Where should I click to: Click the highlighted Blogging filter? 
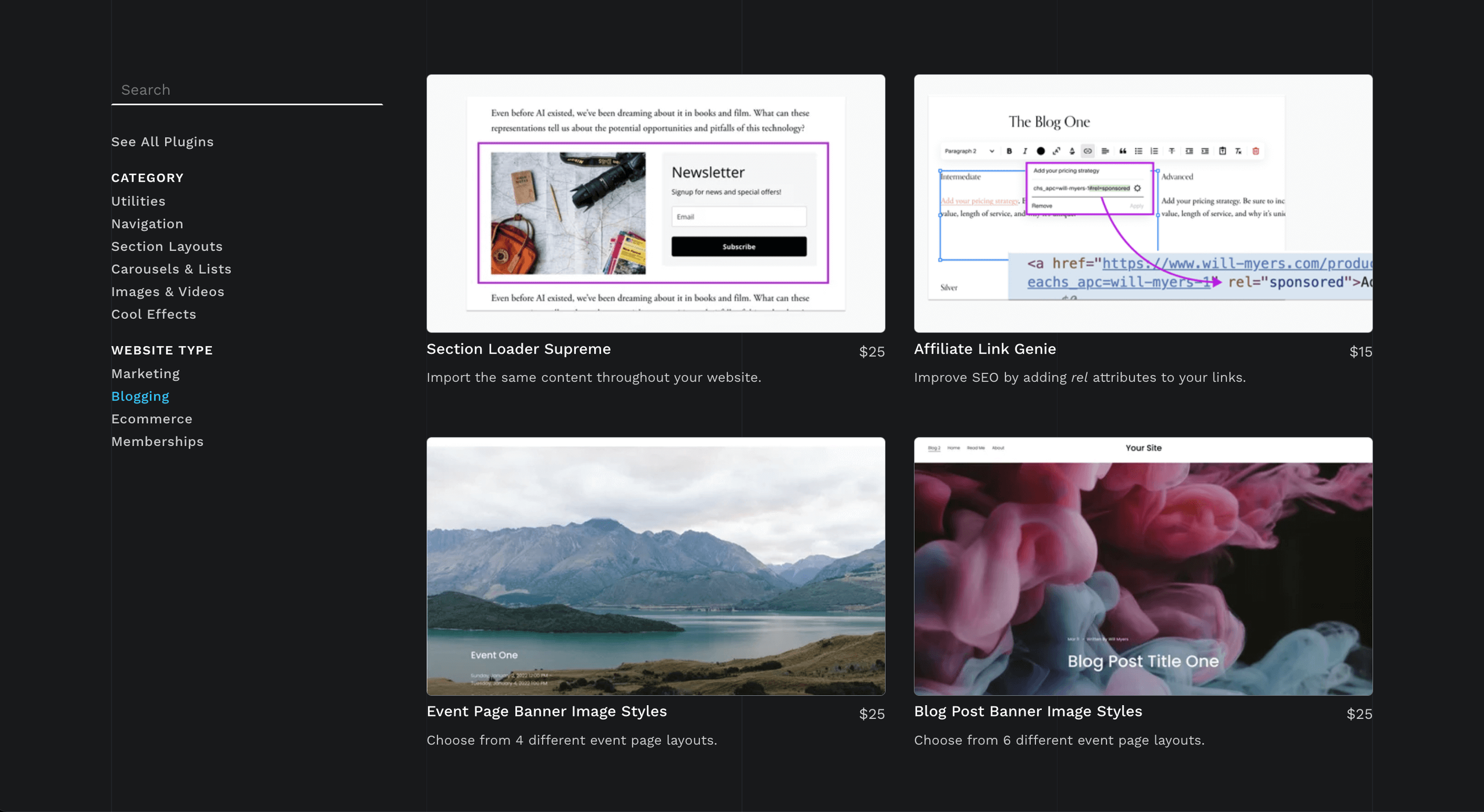tap(140, 396)
